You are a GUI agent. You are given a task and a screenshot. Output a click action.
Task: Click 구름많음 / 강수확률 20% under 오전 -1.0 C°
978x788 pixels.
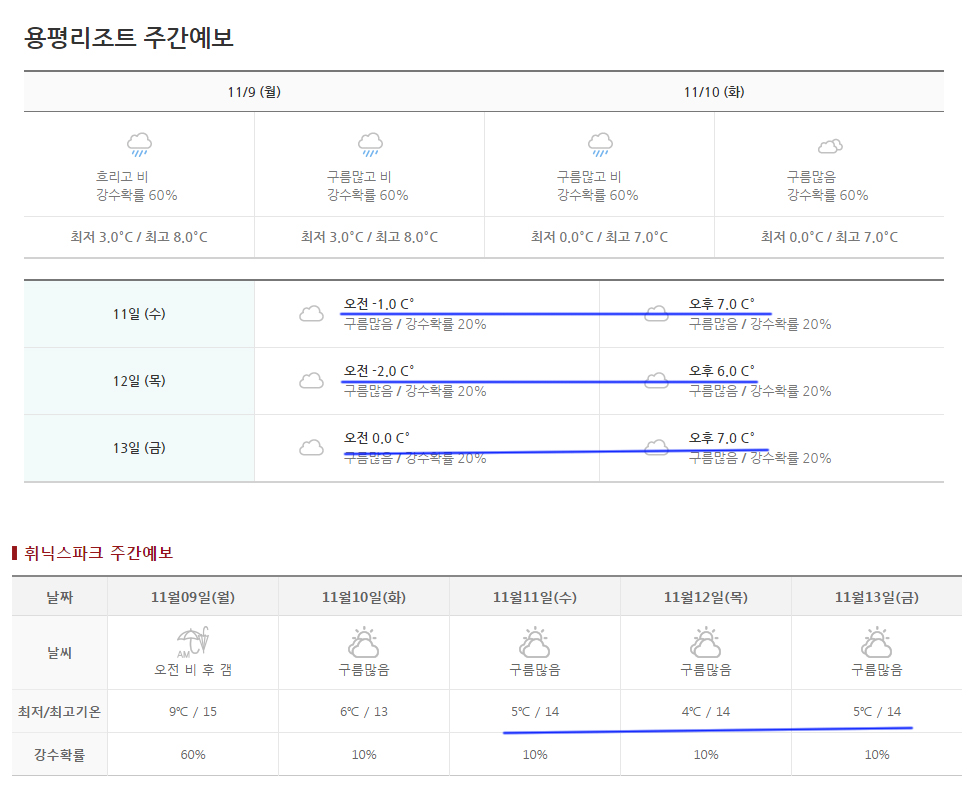(x=415, y=324)
